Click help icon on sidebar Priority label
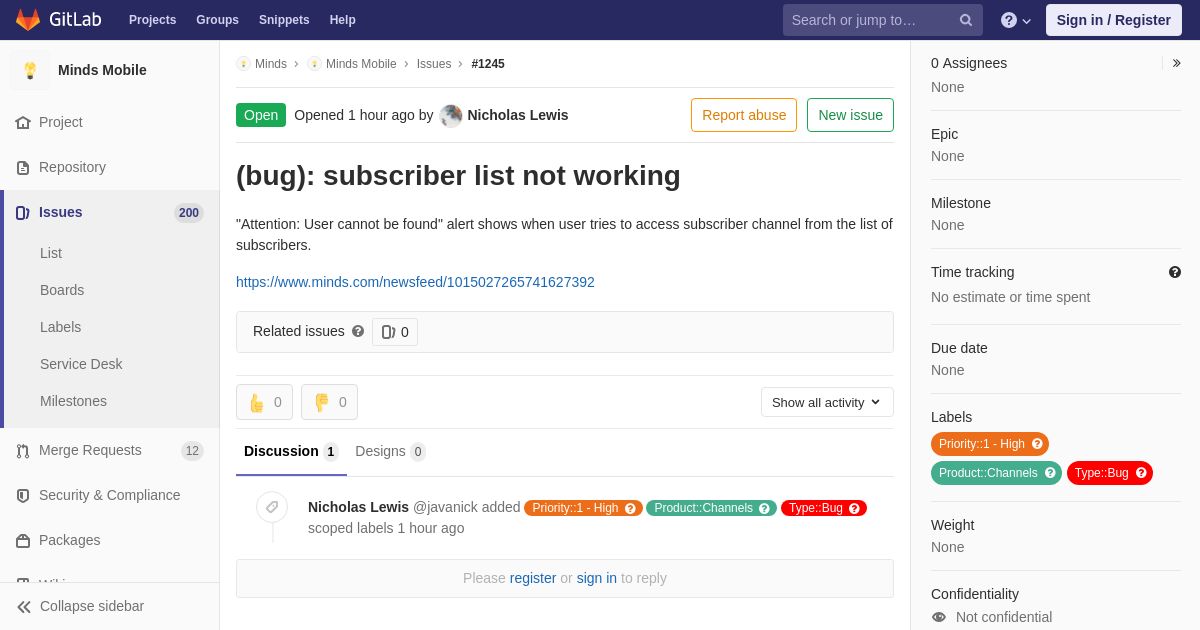 pos(1037,444)
